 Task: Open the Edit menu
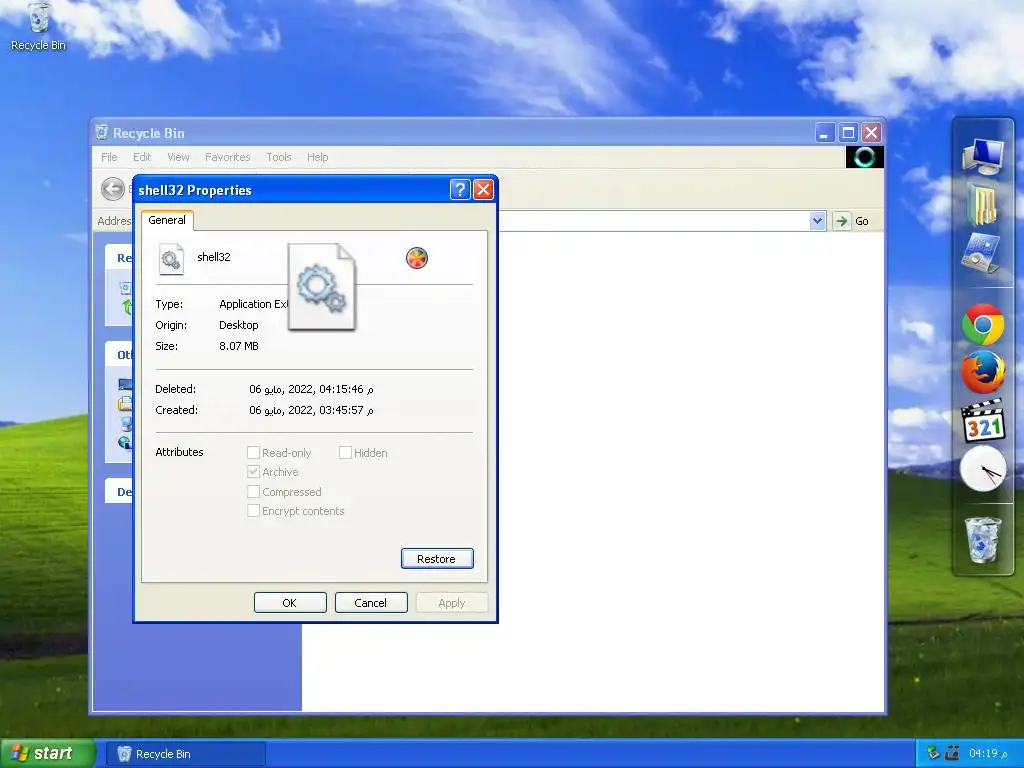pos(142,157)
